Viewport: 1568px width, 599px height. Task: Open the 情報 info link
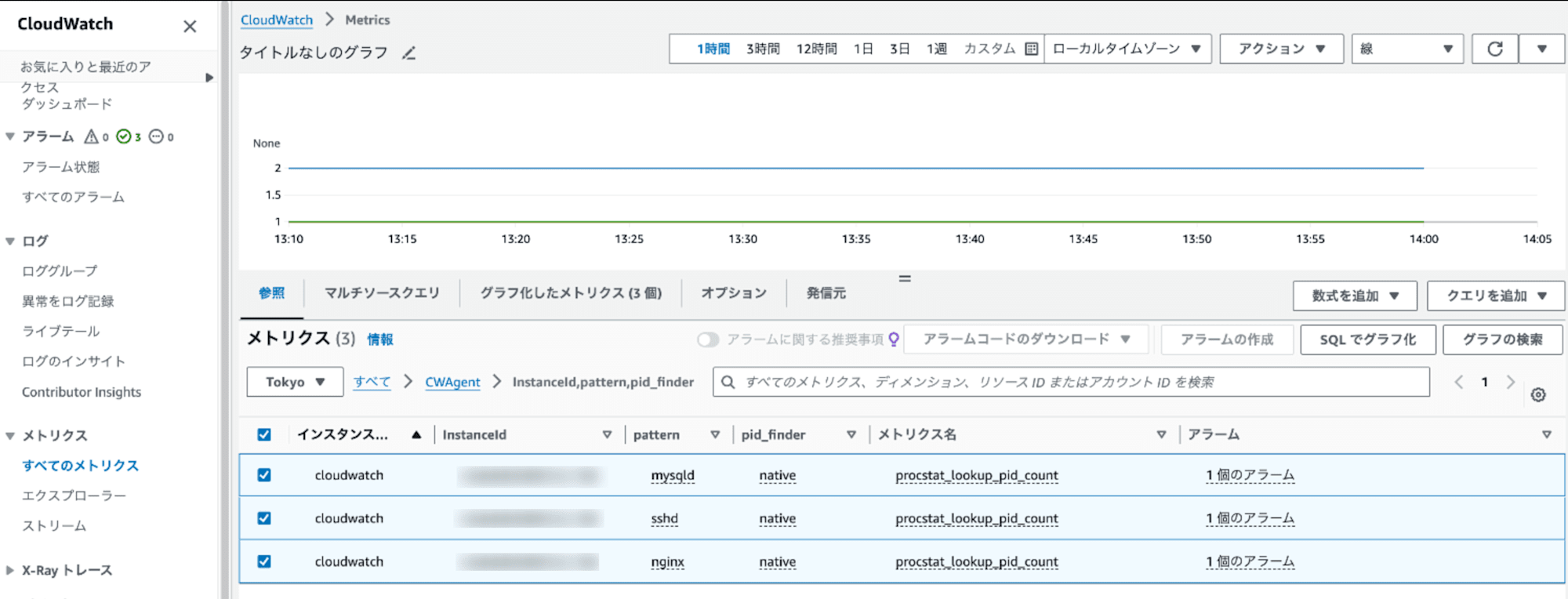(x=380, y=339)
